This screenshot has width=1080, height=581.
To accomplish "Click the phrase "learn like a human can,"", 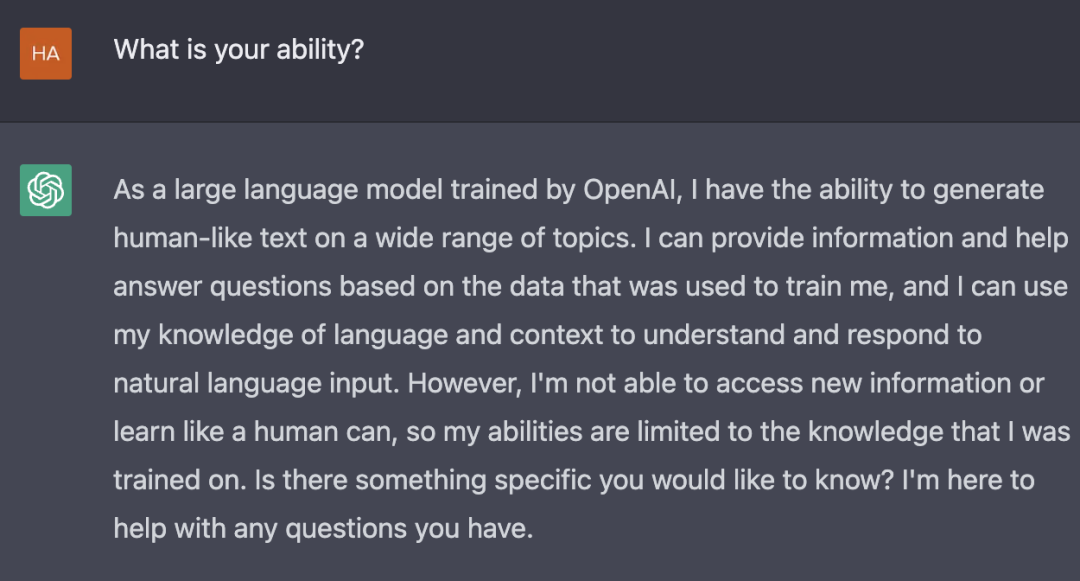I will (x=256, y=432).
